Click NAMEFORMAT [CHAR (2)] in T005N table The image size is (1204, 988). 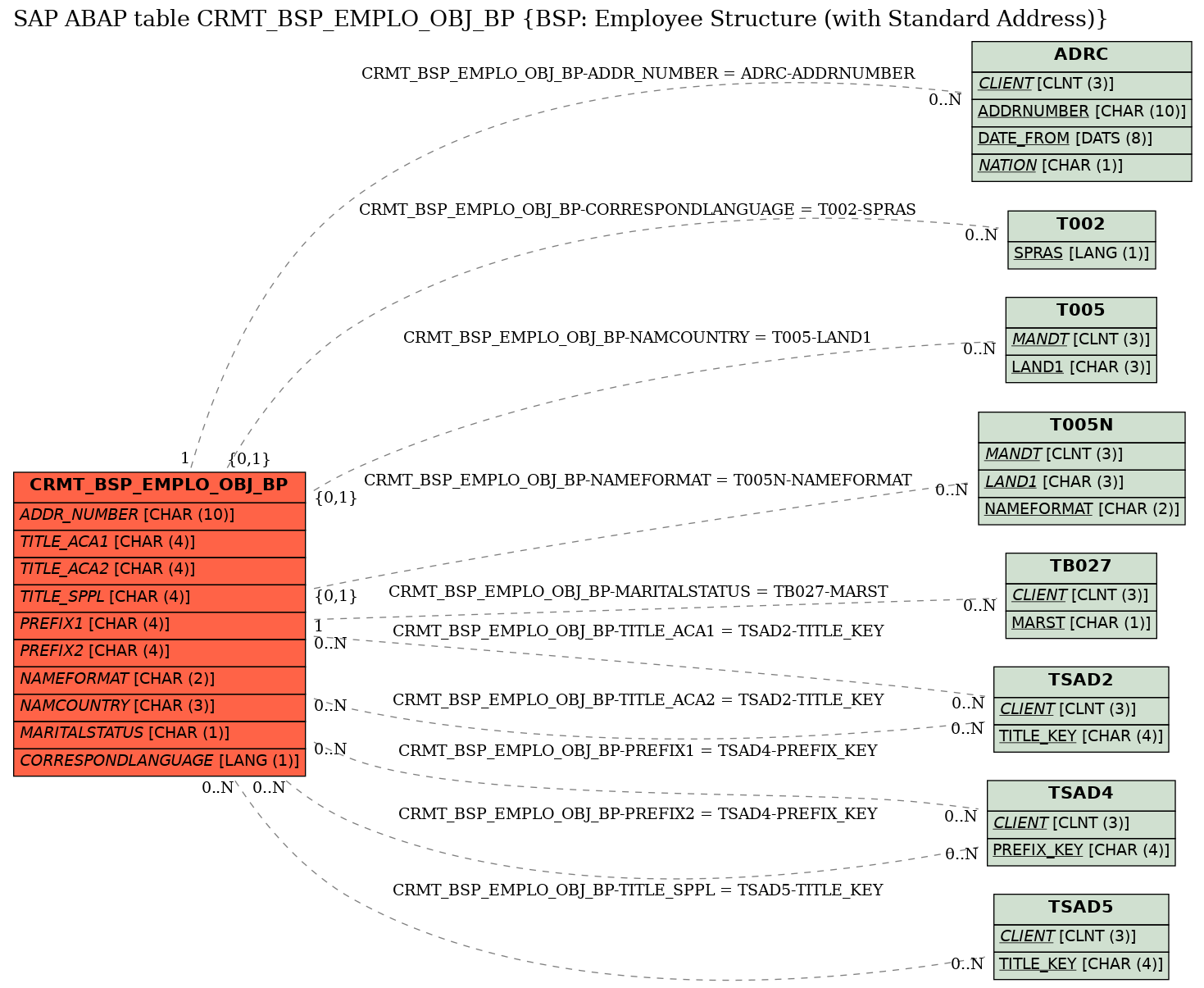(x=1082, y=510)
